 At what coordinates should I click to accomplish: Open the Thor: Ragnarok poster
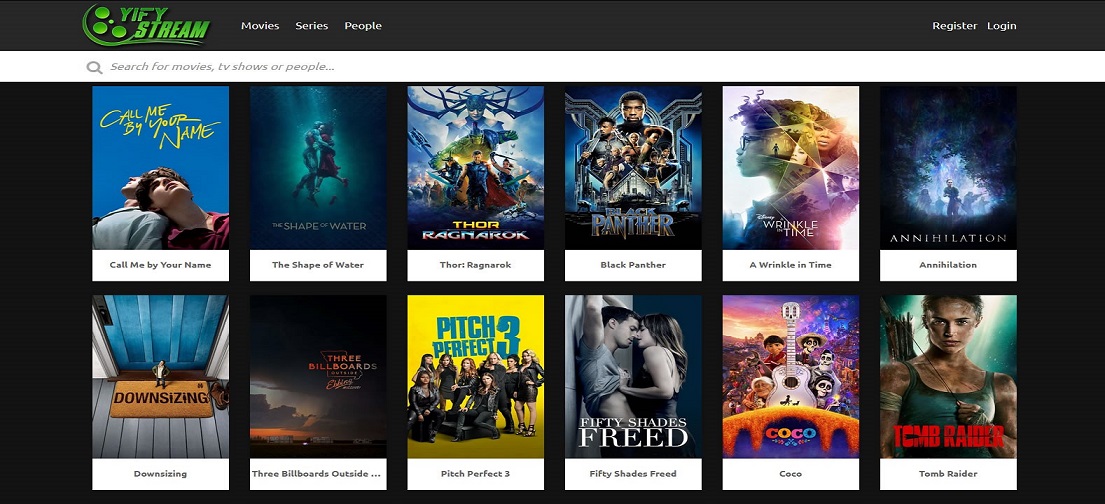(476, 168)
